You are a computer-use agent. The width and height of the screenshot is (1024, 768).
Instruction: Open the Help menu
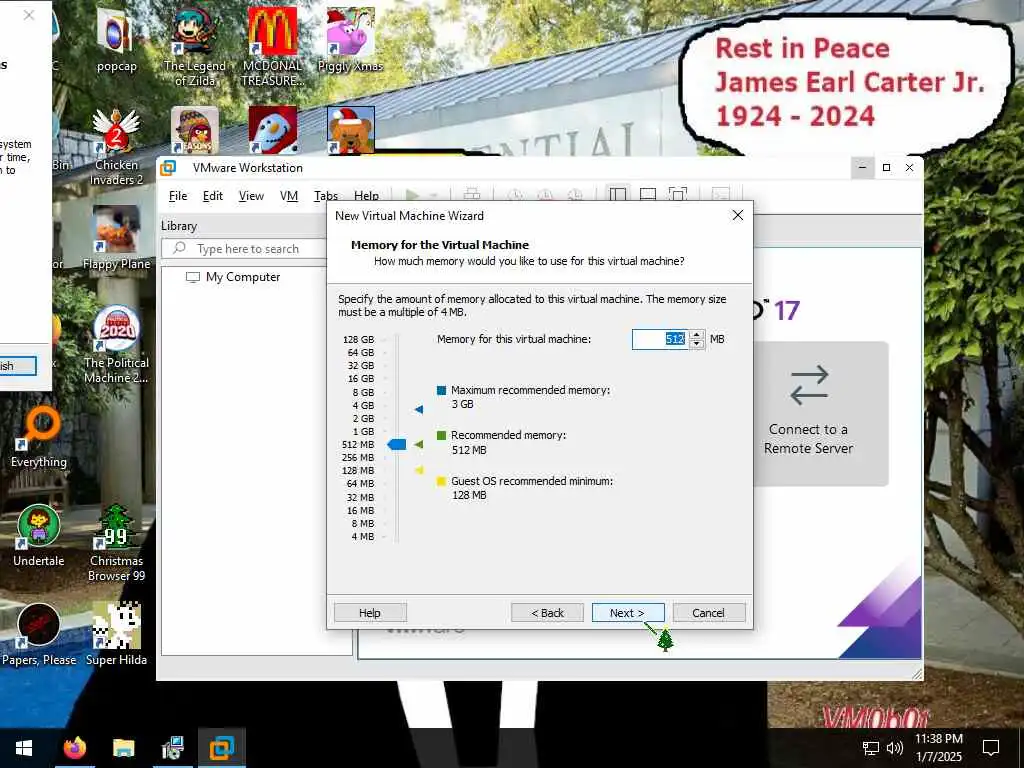(366, 195)
